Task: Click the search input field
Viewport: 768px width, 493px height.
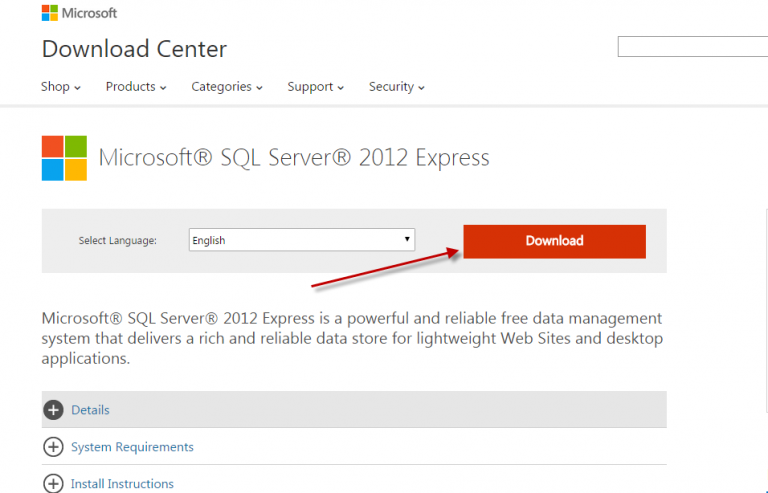Action: click(x=692, y=46)
